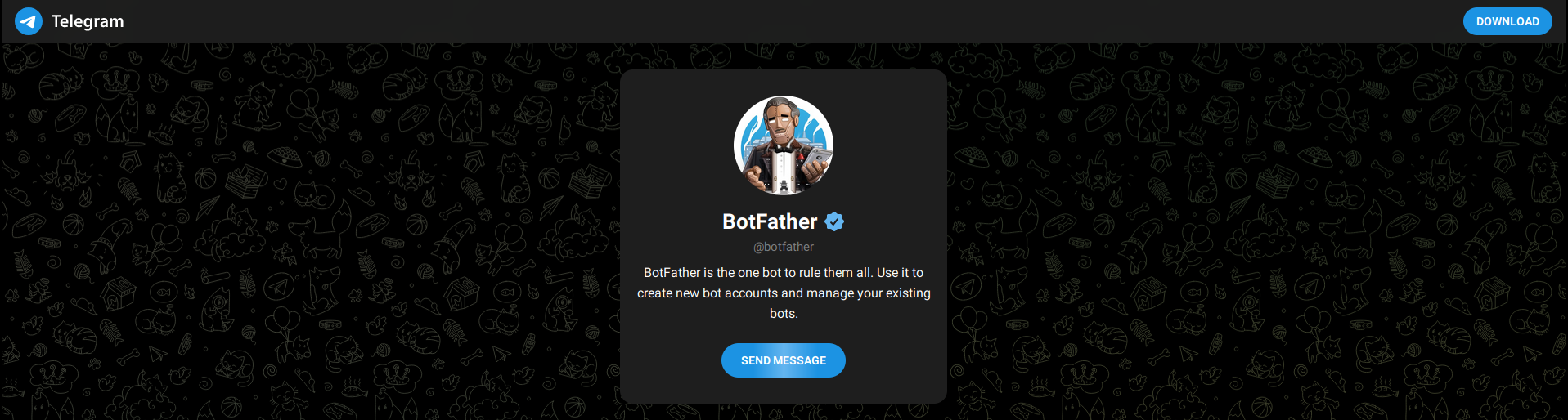Click the Telegram wordmark in the header

coord(88,21)
